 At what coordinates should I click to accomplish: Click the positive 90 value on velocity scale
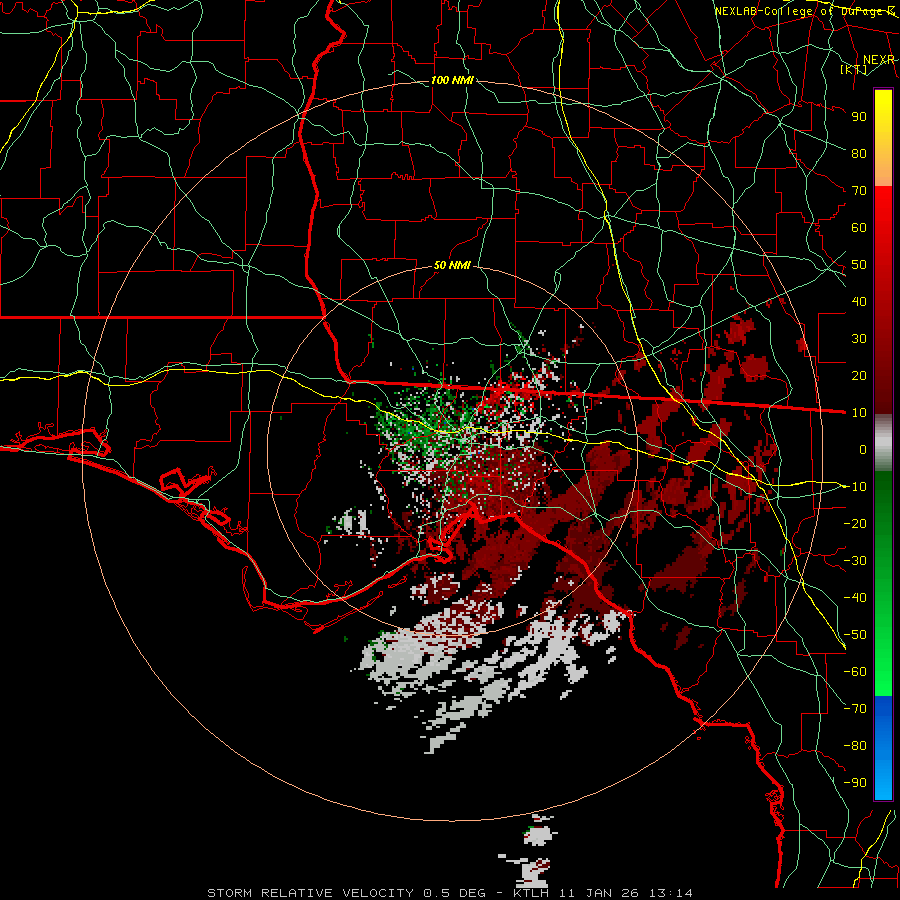tap(859, 117)
